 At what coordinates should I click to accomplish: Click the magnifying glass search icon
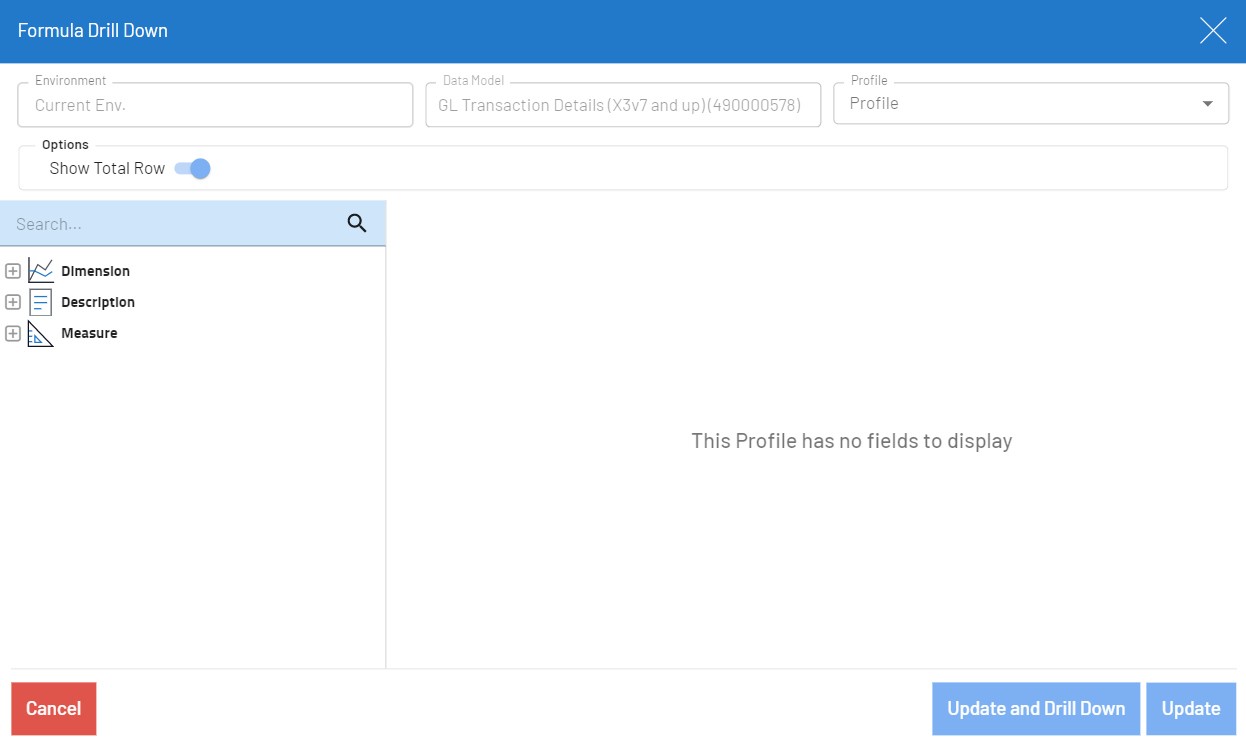(357, 223)
